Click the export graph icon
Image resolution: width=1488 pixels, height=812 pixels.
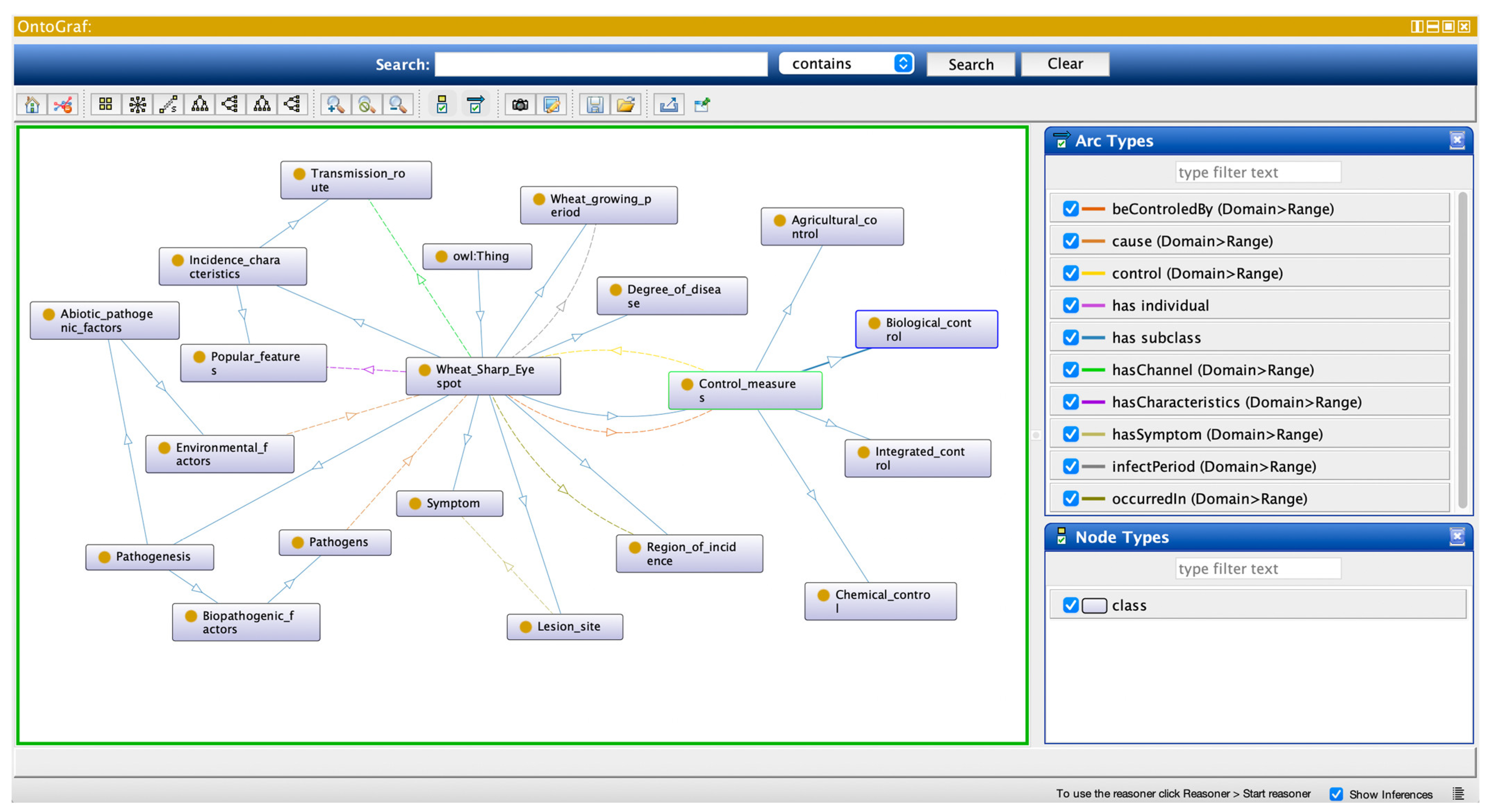pos(669,104)
